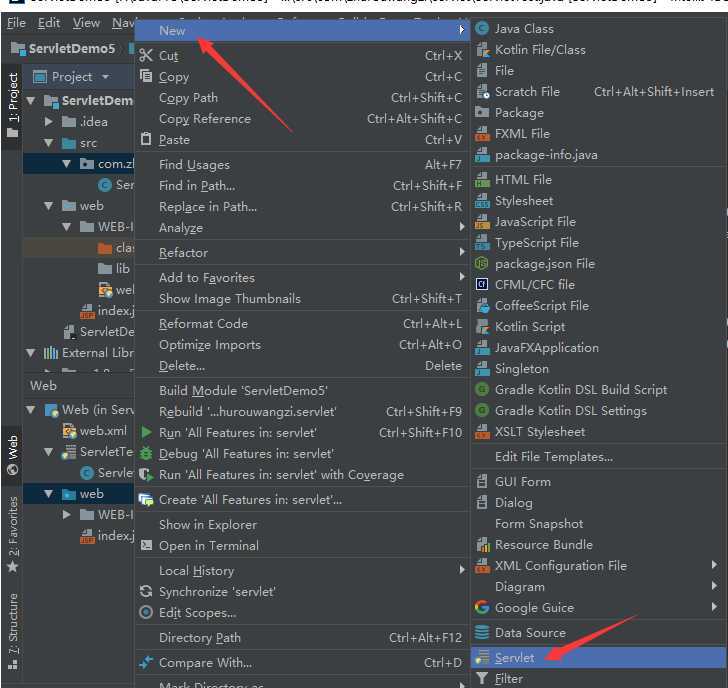Select GUI Form

[598, 482]
